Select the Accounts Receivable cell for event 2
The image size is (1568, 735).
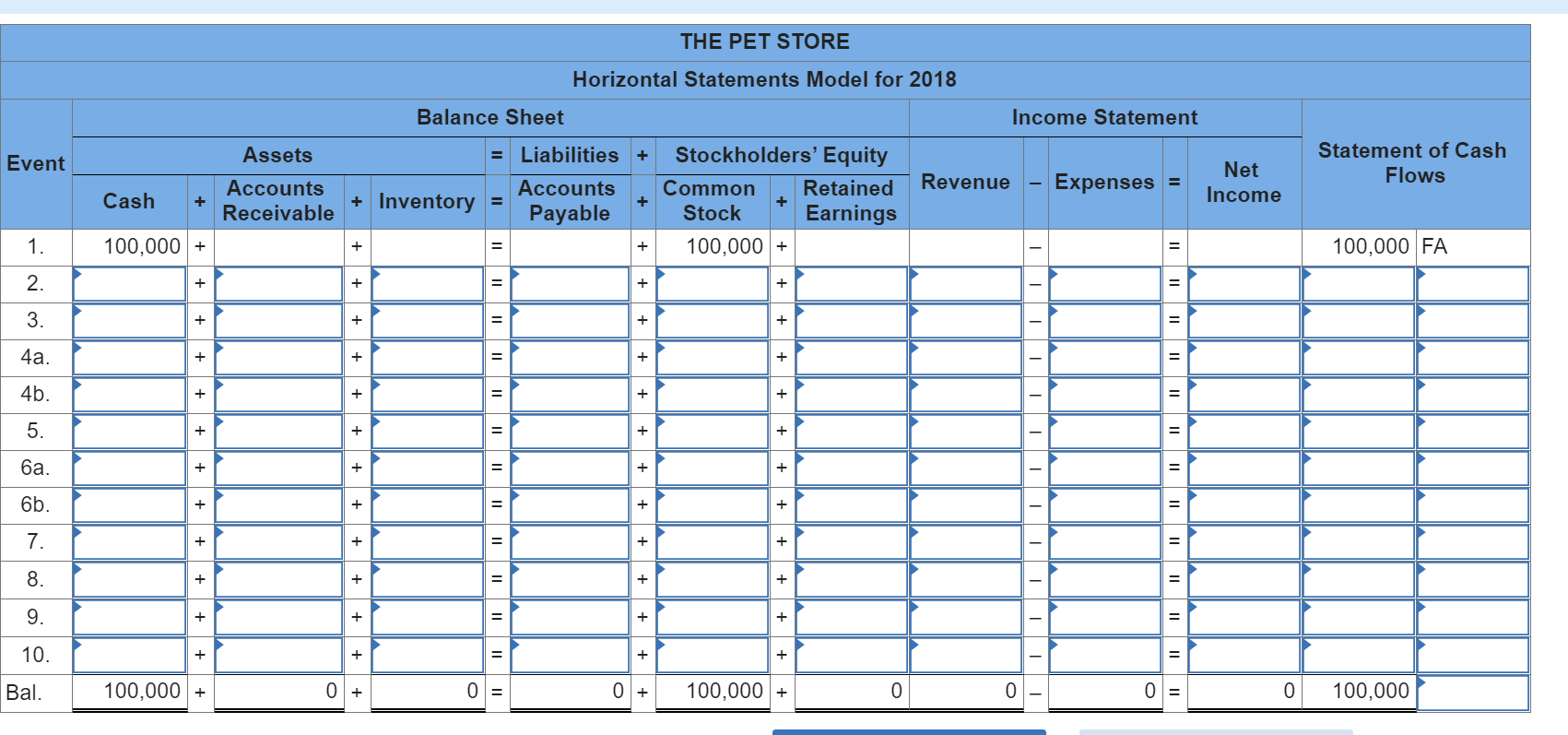click(279, 284)
